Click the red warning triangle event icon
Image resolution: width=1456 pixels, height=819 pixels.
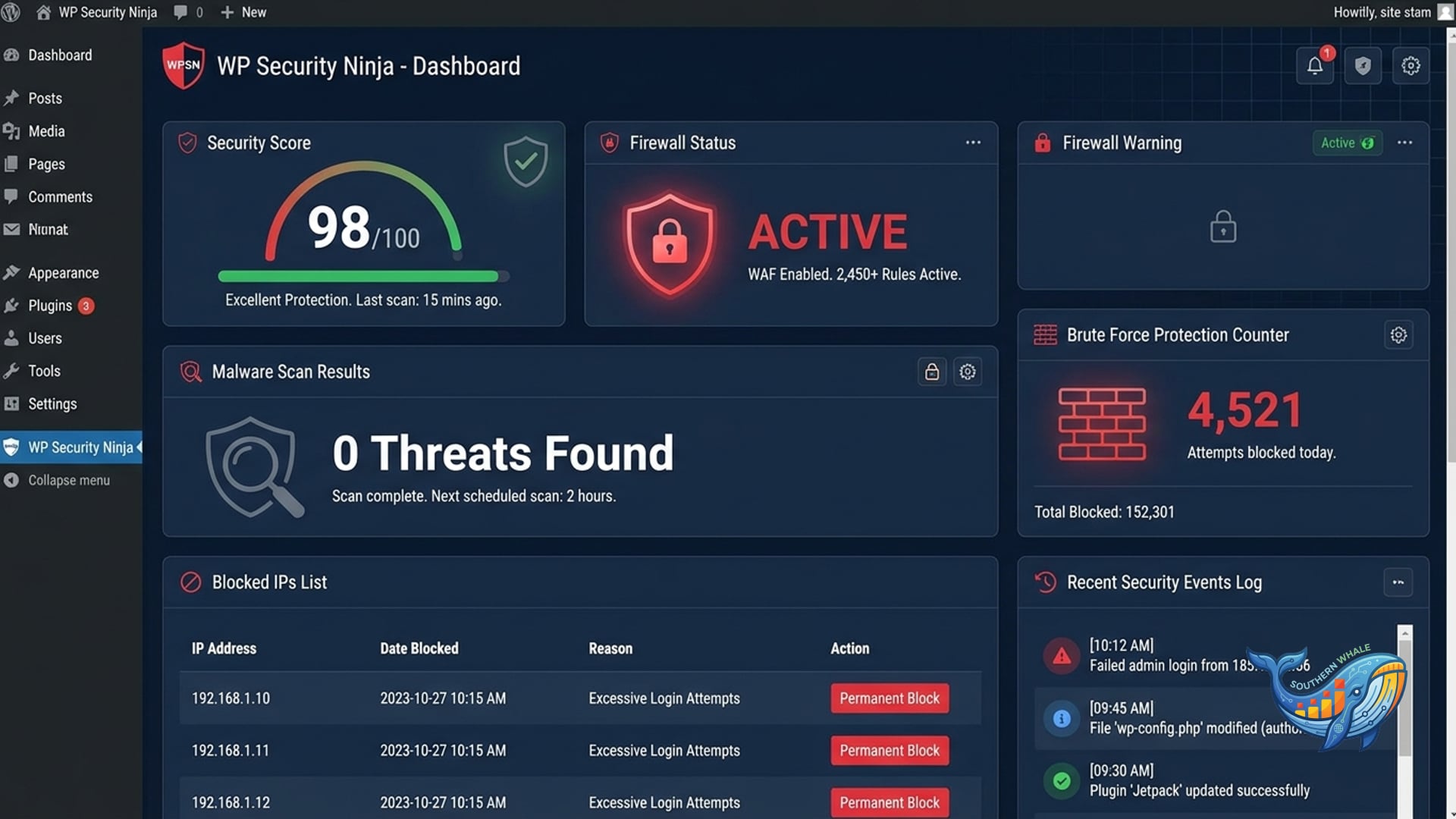1062,656
